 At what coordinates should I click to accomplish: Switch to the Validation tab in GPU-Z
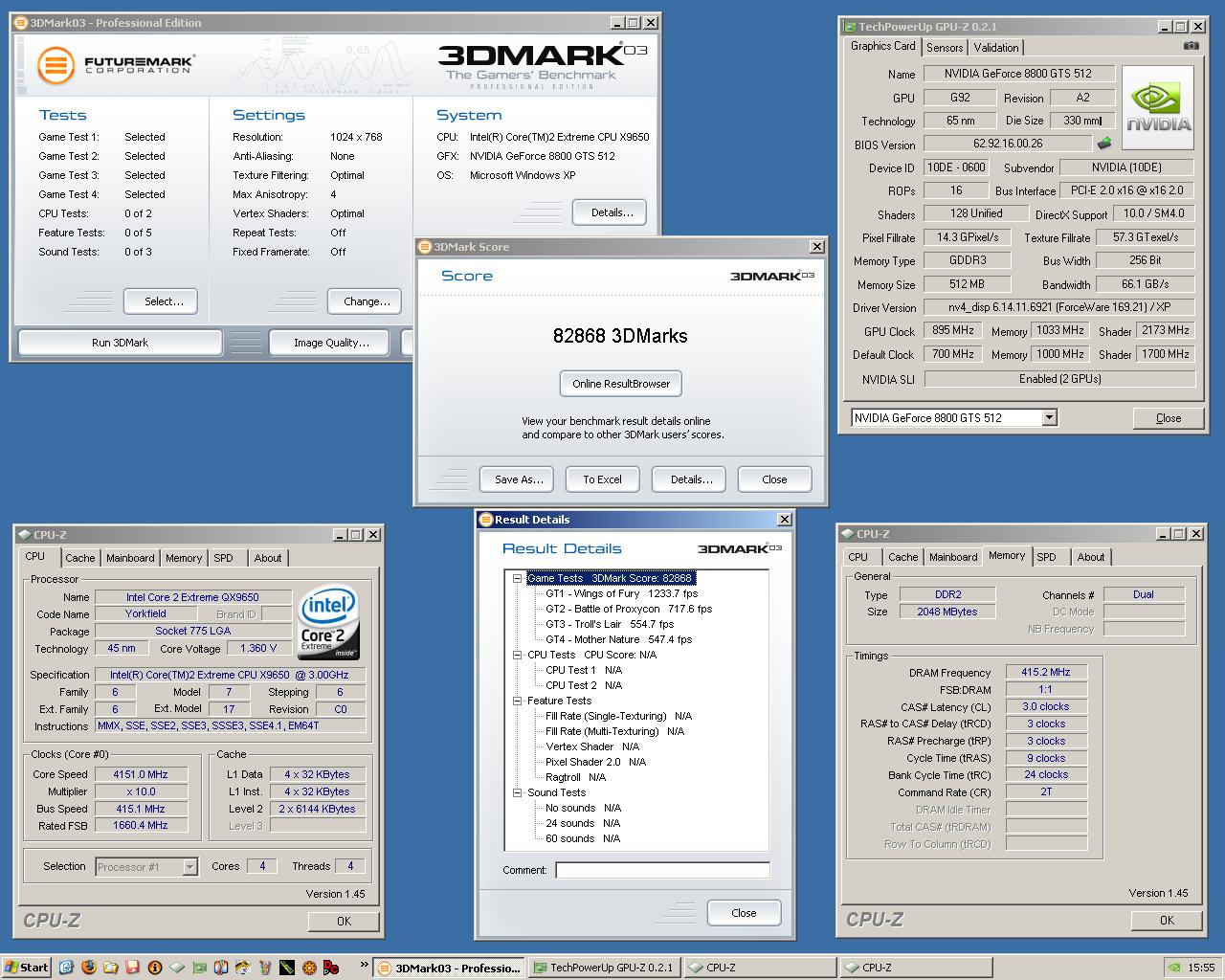tap(996, 47)
